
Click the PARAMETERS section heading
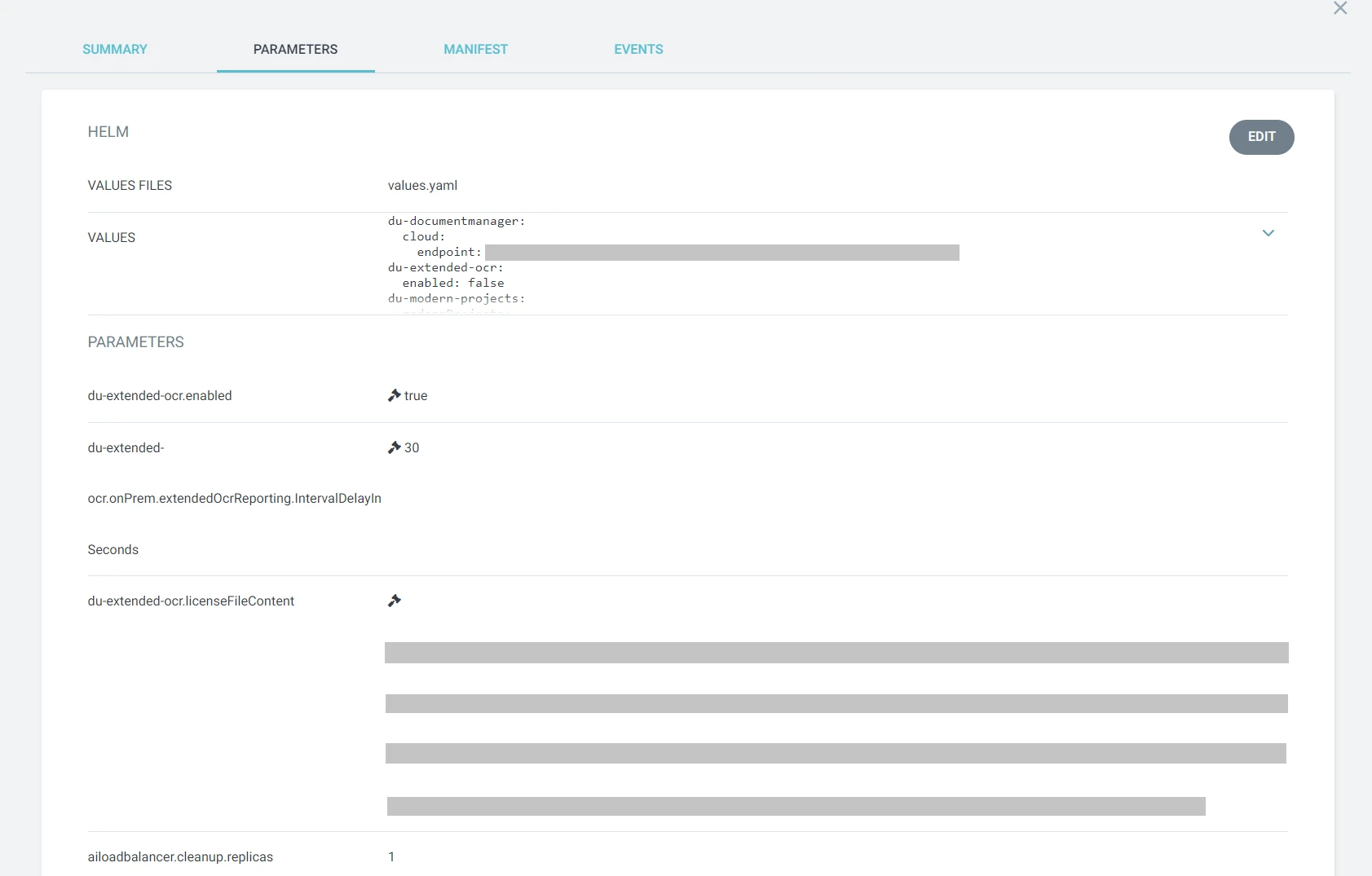(136, 342)
